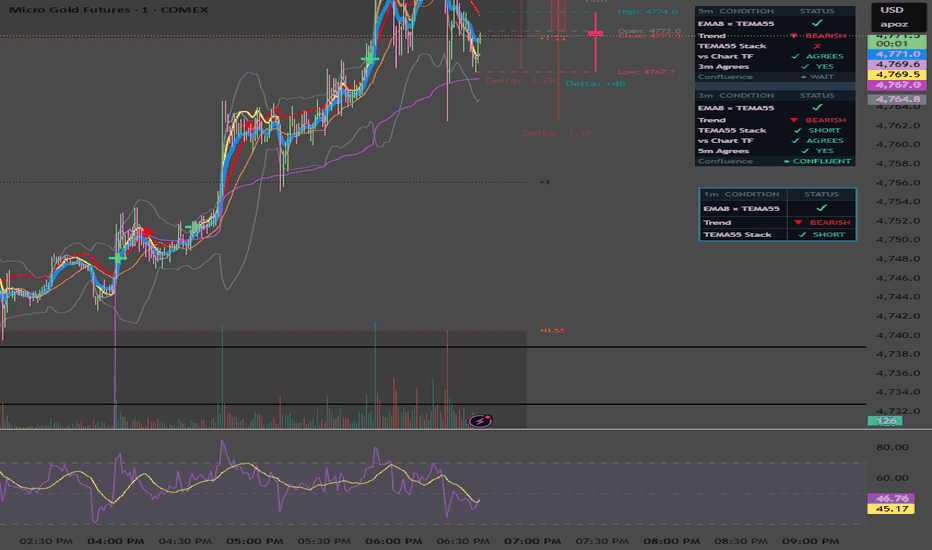Image resolution: width=932 pixels, height=550 pixels.
Task: Click the apoz label under USD
Action: (894, 24)
